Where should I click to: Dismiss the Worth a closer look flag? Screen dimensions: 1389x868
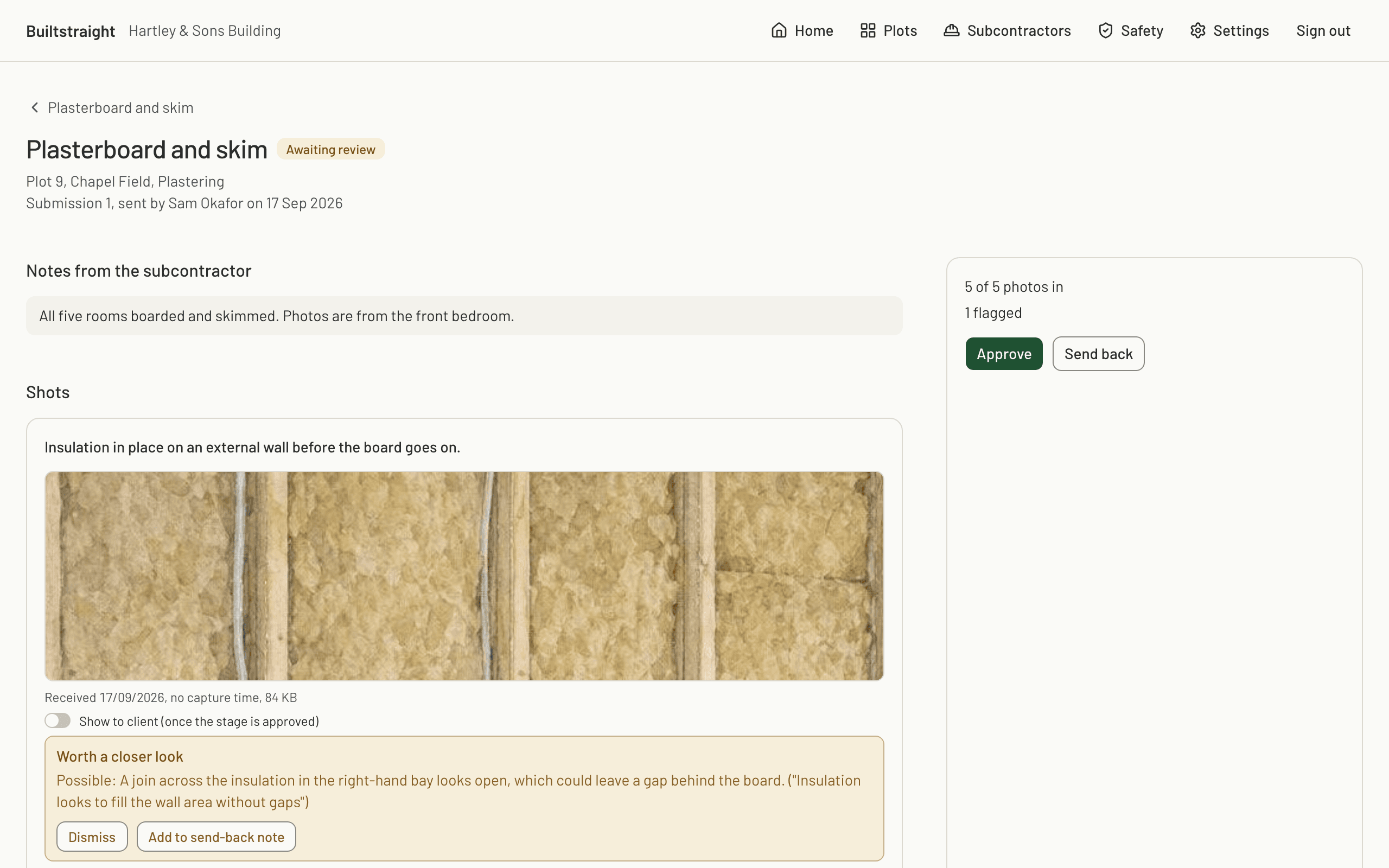click(92, 837)
